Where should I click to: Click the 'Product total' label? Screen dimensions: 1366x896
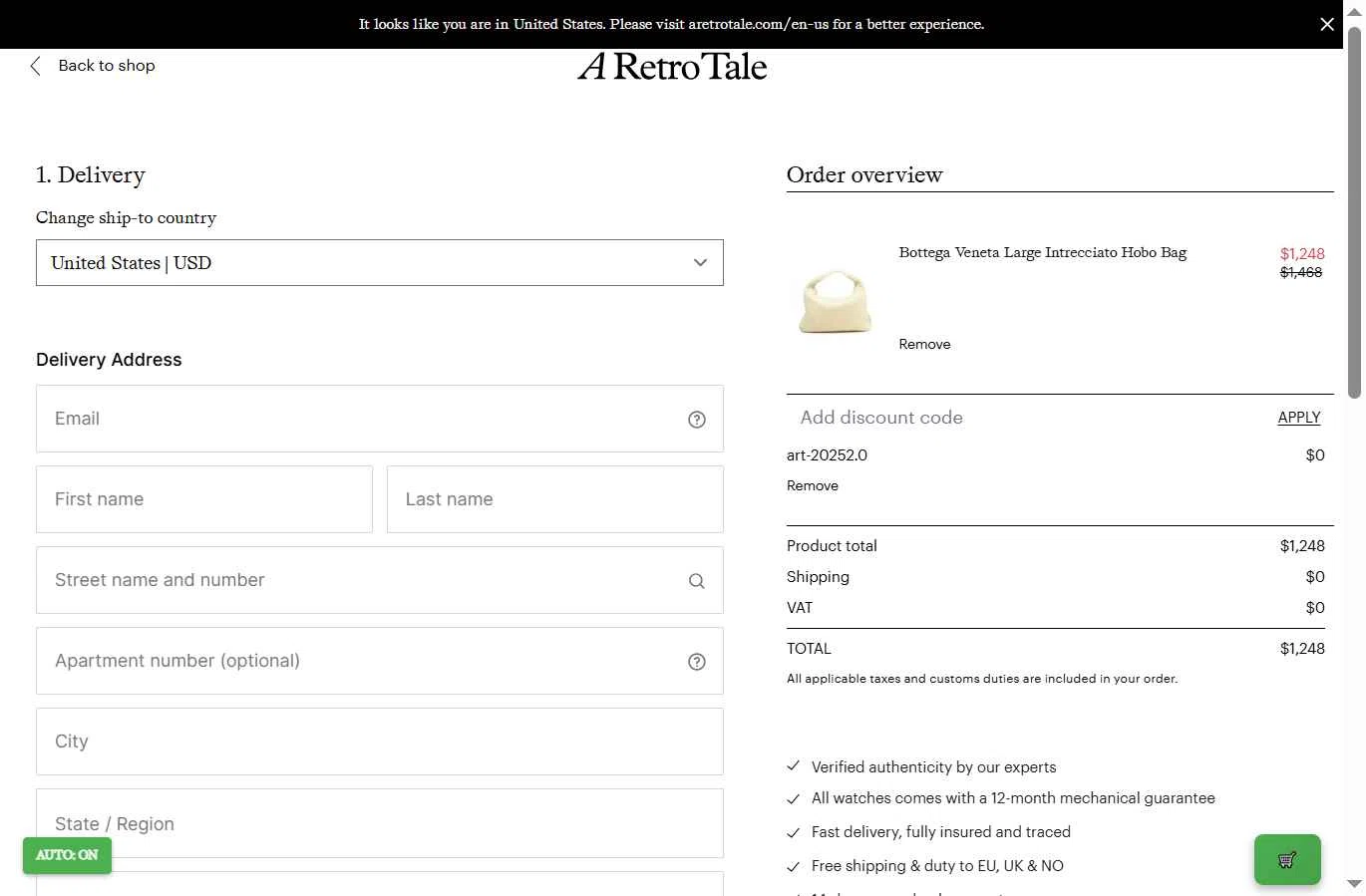point(832,546)
